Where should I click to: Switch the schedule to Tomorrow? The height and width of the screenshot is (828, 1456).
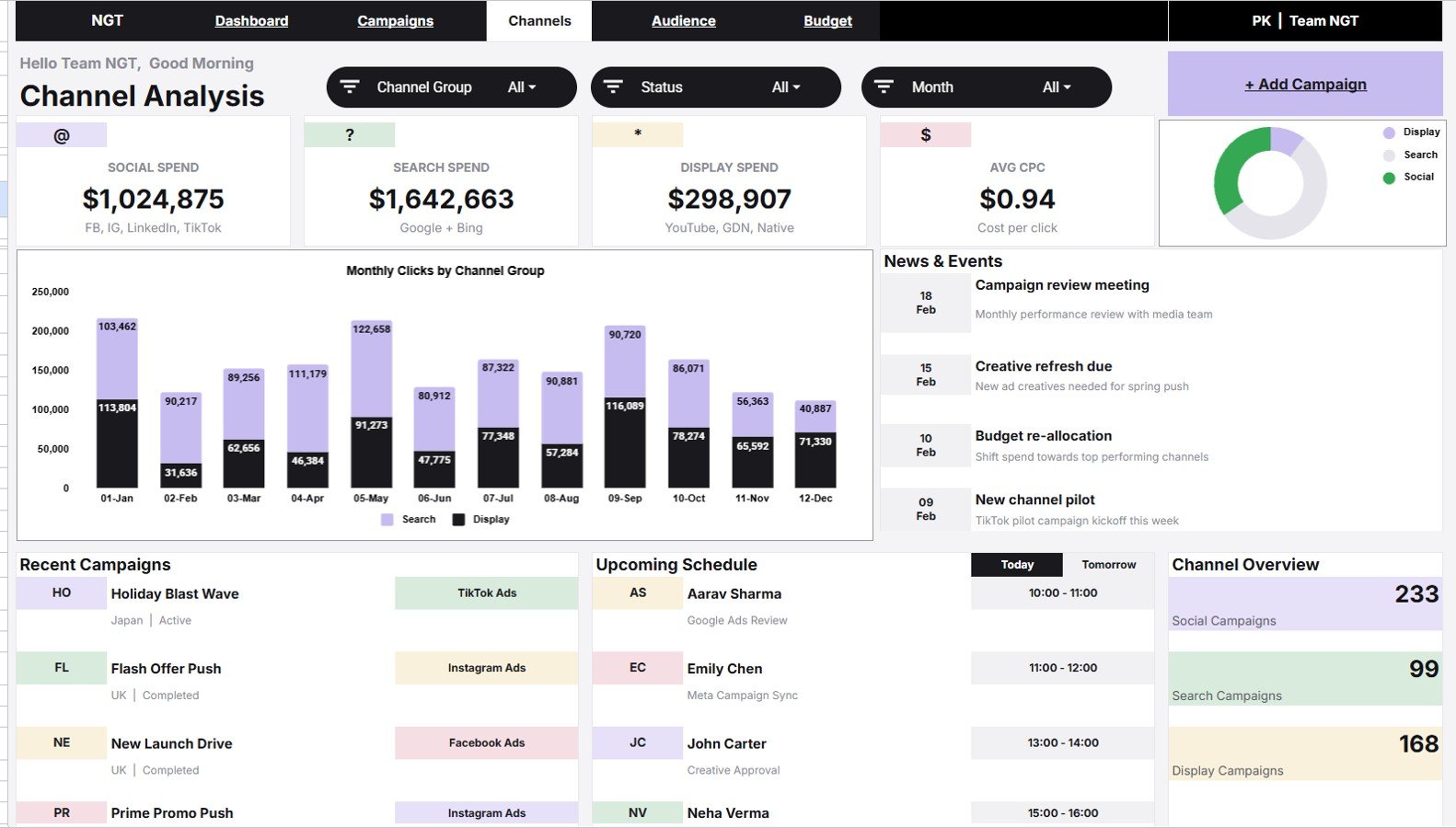1109,565
